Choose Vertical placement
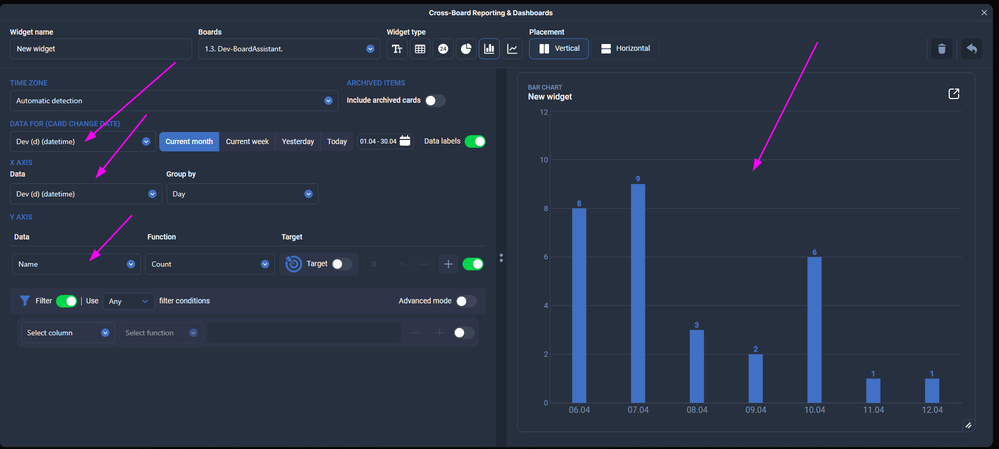This screenshot has width=999, height=449. (x=559, y=48)
